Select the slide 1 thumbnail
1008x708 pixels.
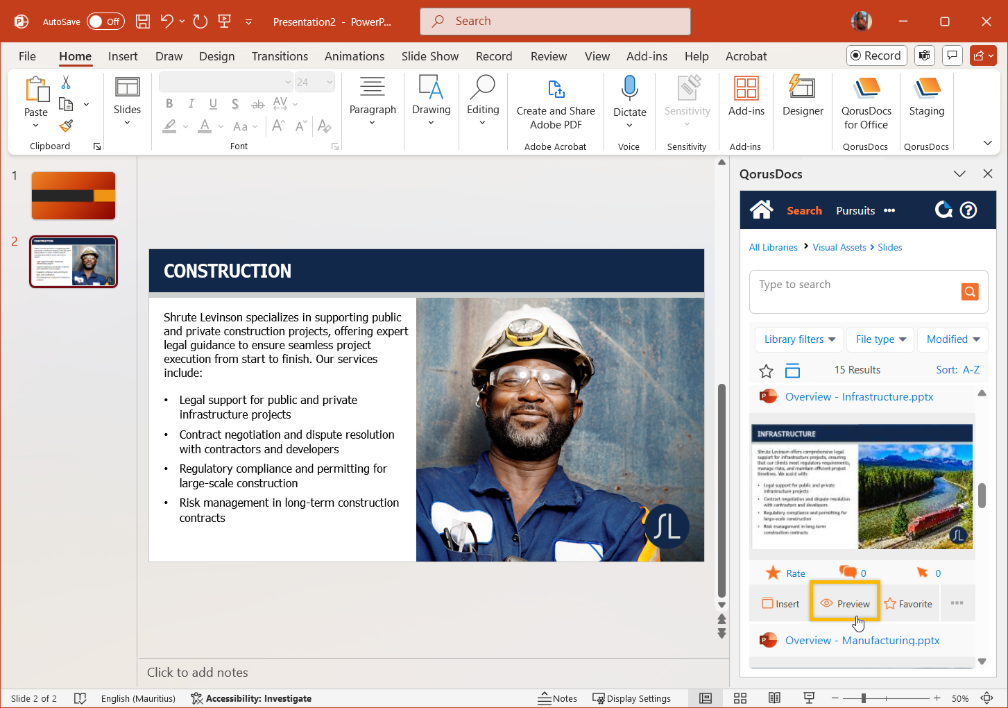pos(73,196)
